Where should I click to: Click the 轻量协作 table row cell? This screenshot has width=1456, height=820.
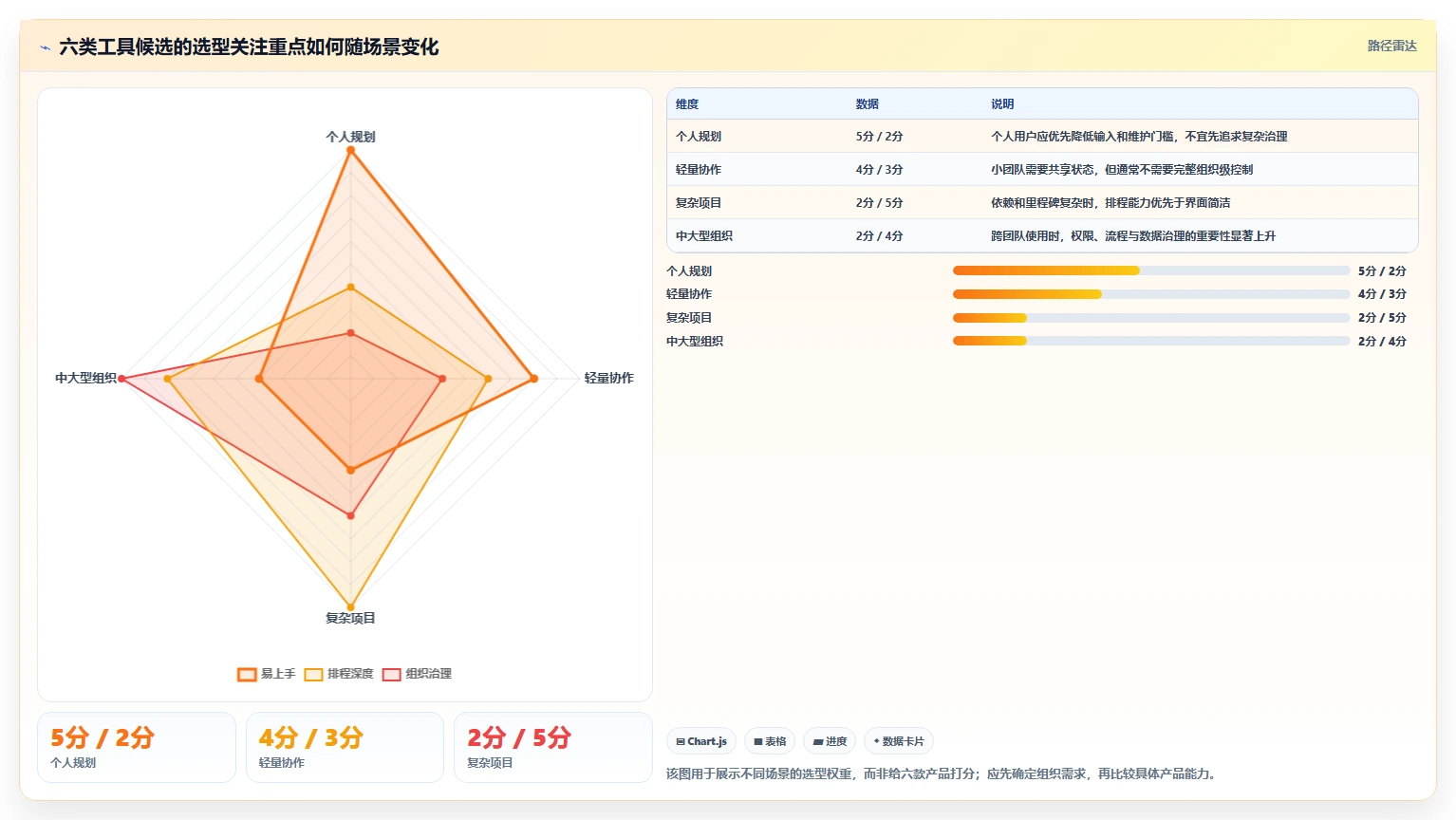click(699, 170)
